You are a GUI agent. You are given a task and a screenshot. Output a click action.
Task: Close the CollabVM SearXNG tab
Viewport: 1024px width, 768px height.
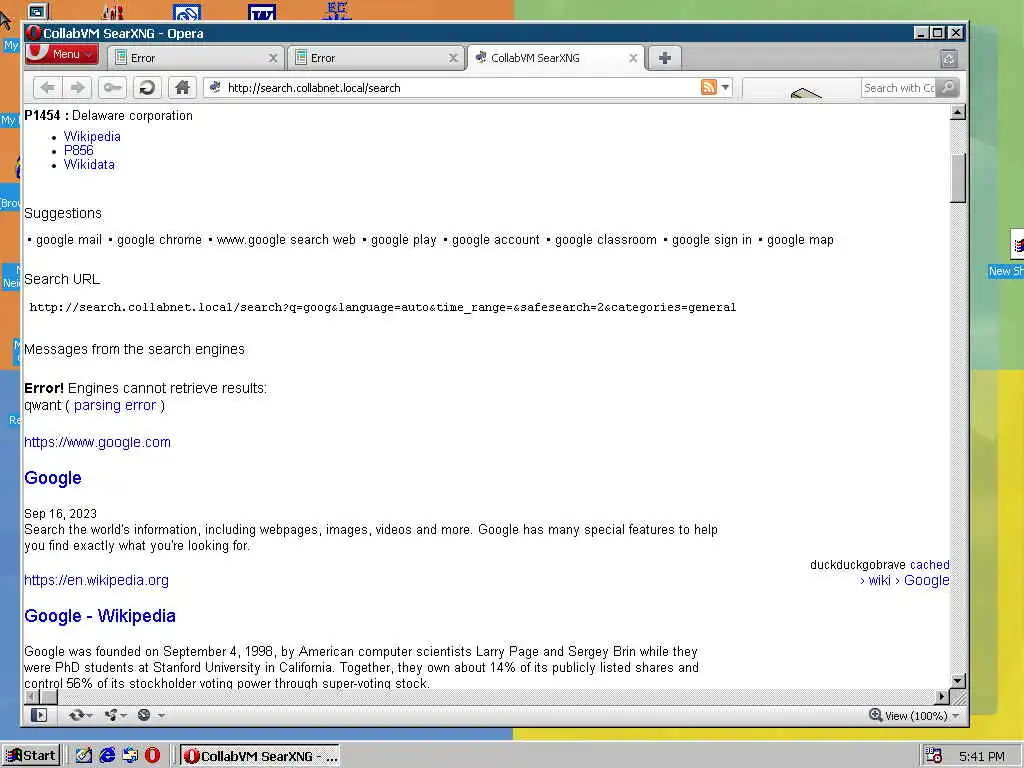pos(633,58)
